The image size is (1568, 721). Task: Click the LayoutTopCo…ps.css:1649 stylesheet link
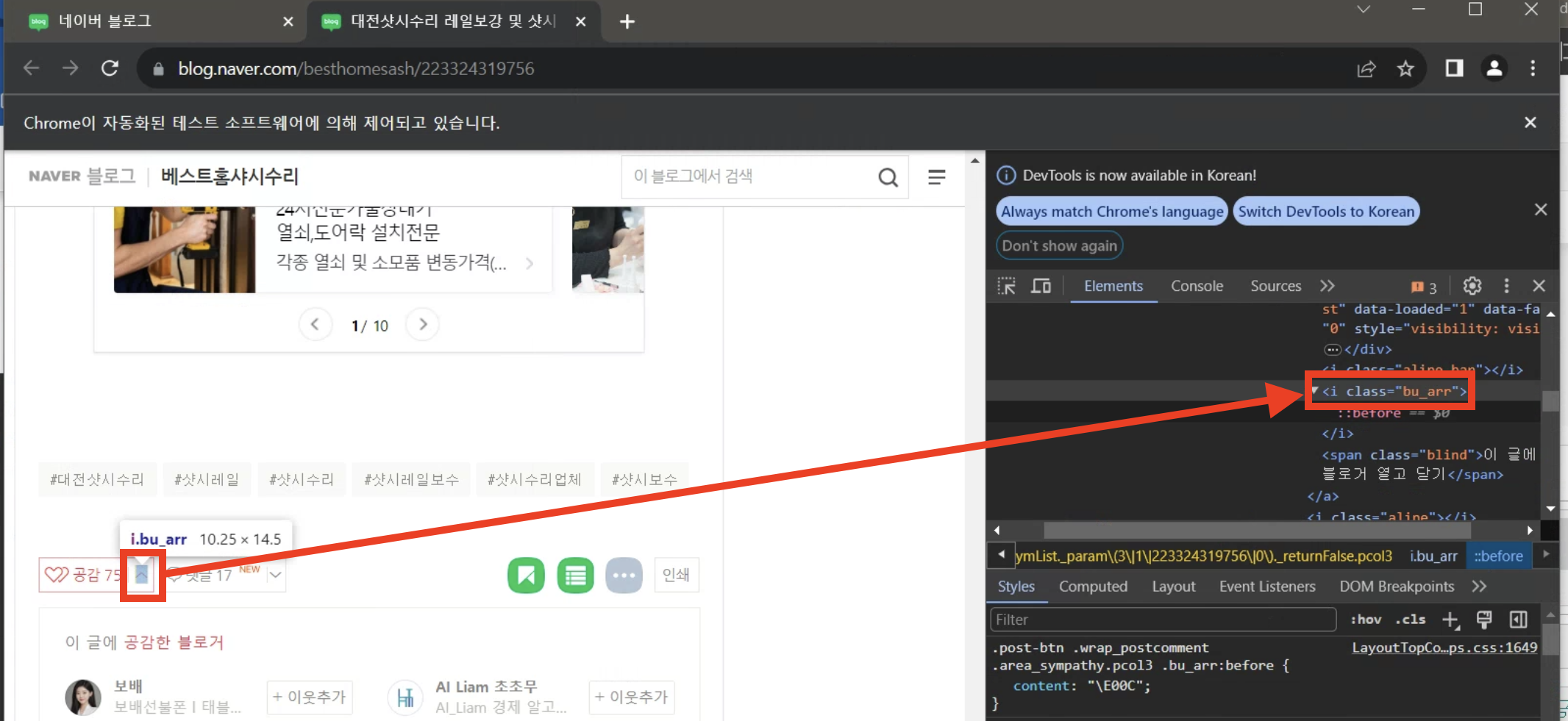pyautogui.click(x=1444, y=648)
